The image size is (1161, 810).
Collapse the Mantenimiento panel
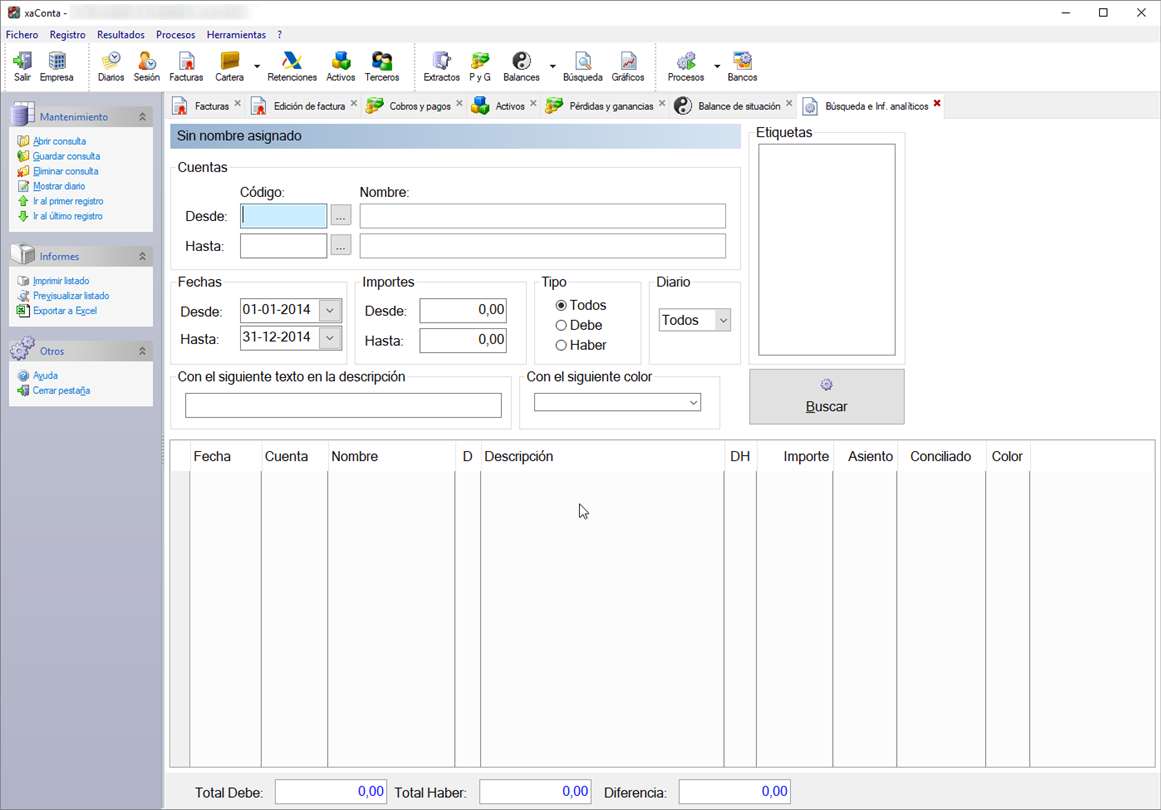tap(142, 117)
